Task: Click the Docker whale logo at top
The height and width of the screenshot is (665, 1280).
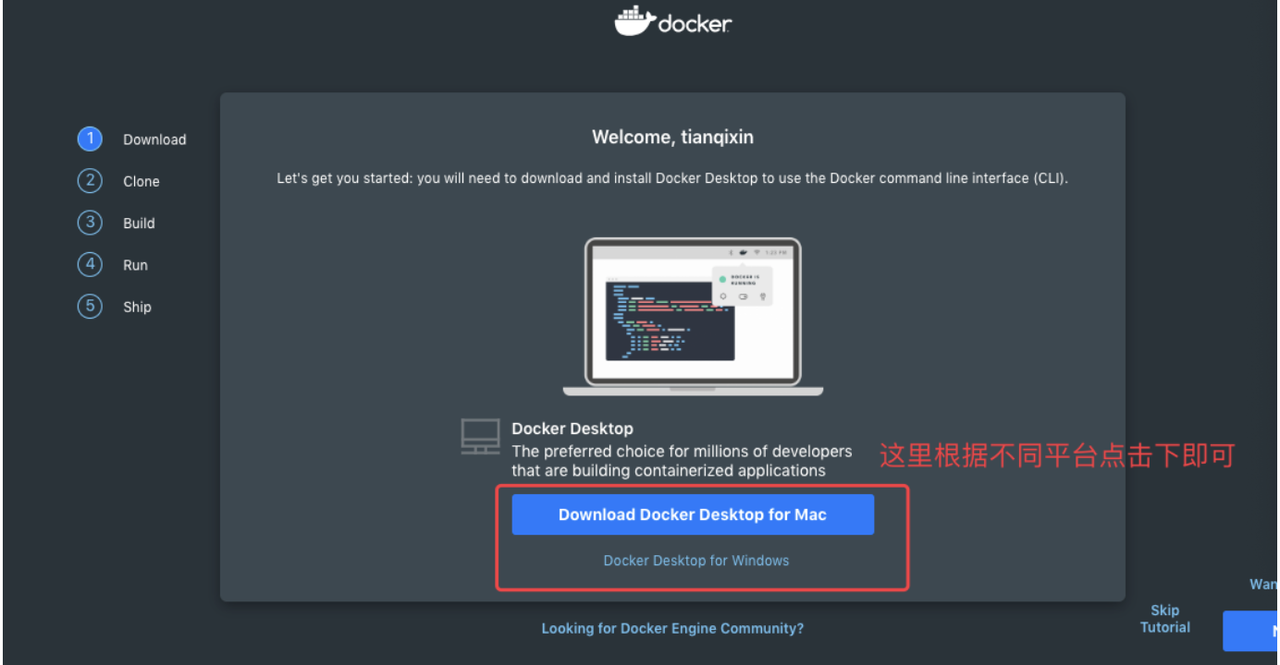Action: (635, 21)
